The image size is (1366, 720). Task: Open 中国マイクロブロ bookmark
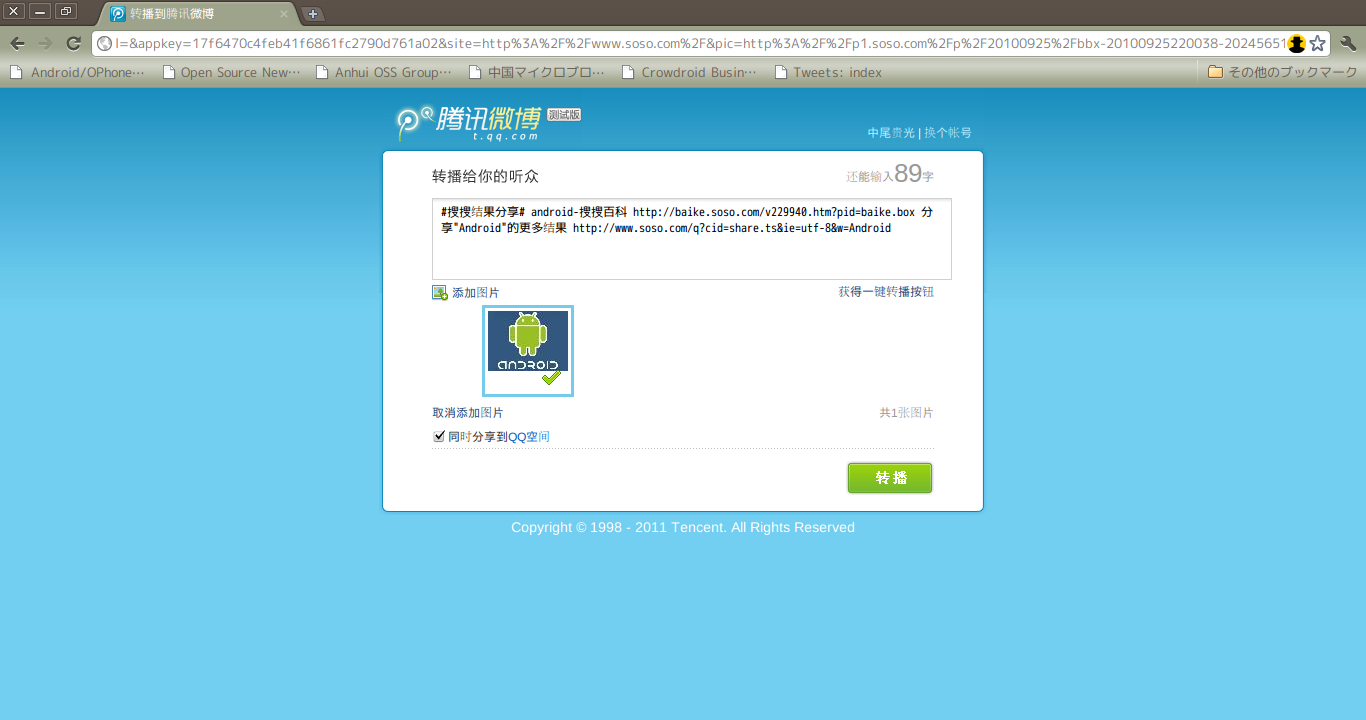pyautogui.click(x=537, y=72)
